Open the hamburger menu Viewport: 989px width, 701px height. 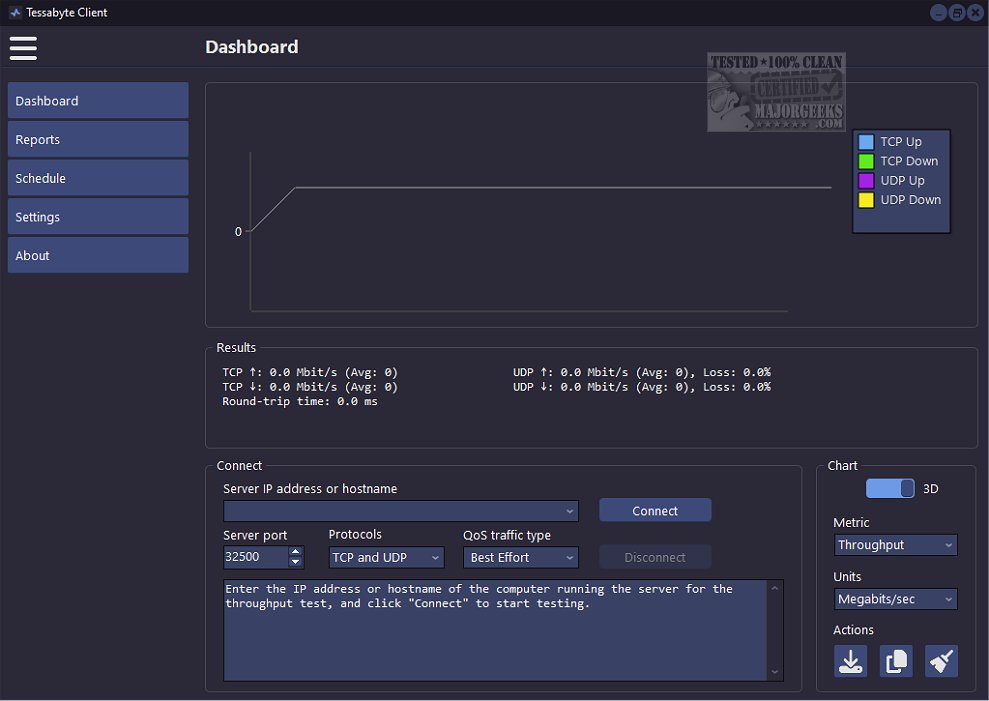(23, 47)
